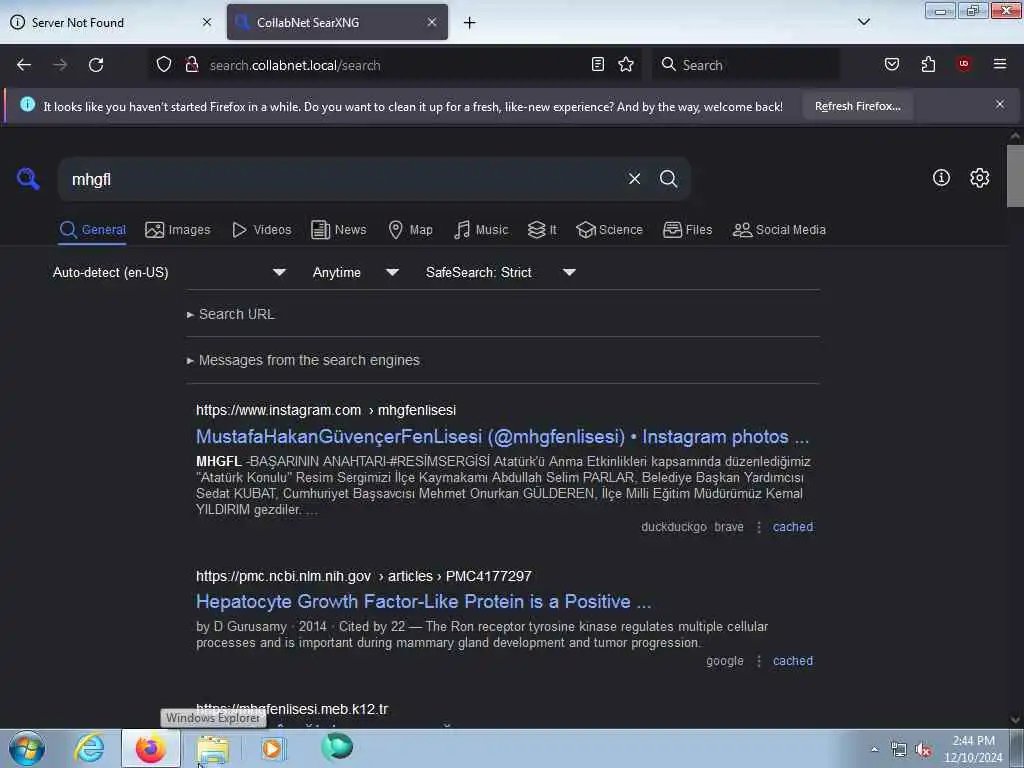1024x768 pixels.
Task: Open the SafeSearch: Strict dropdown
Action: coord(501,272)
